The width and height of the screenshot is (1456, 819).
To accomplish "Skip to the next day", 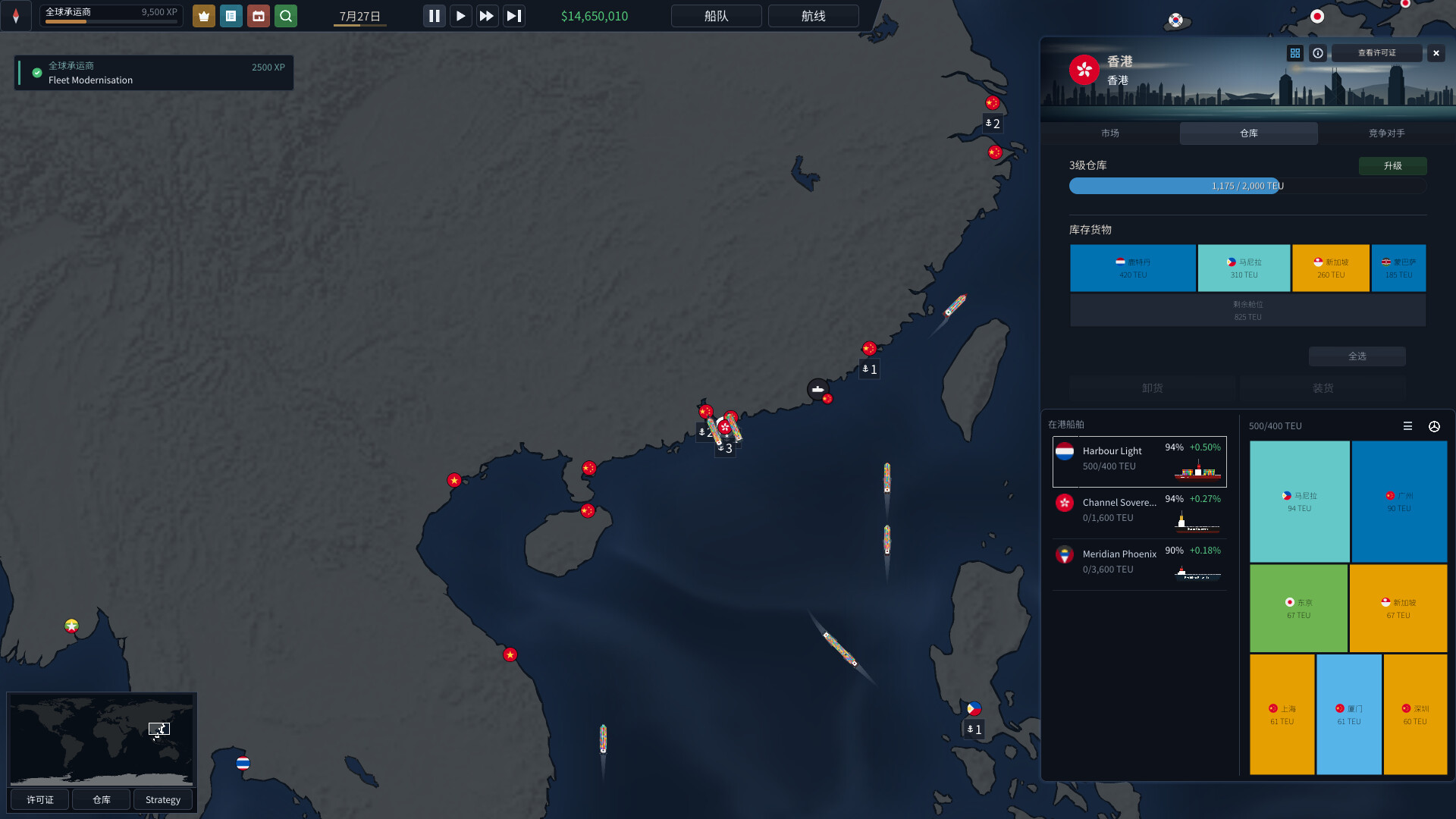I will coord(513,16).
